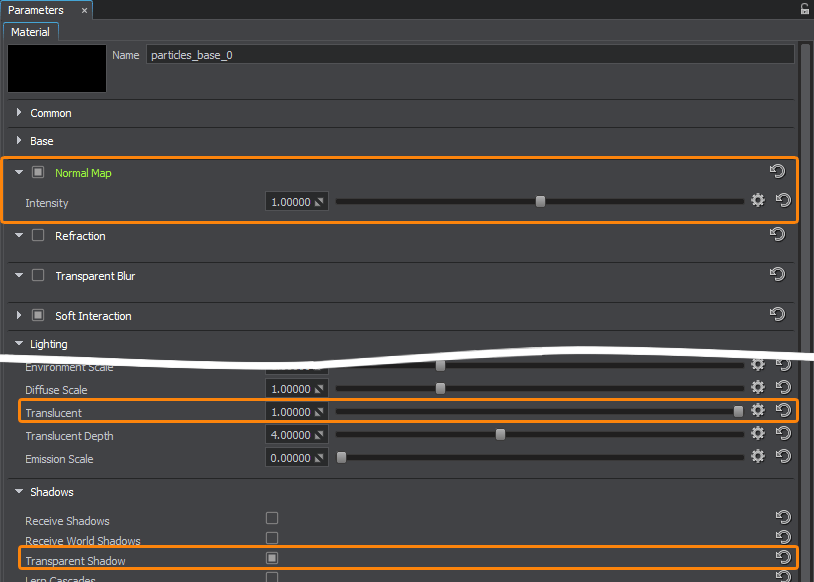
Task: Click the black material preview thumbnail
Action: (57, 69)
